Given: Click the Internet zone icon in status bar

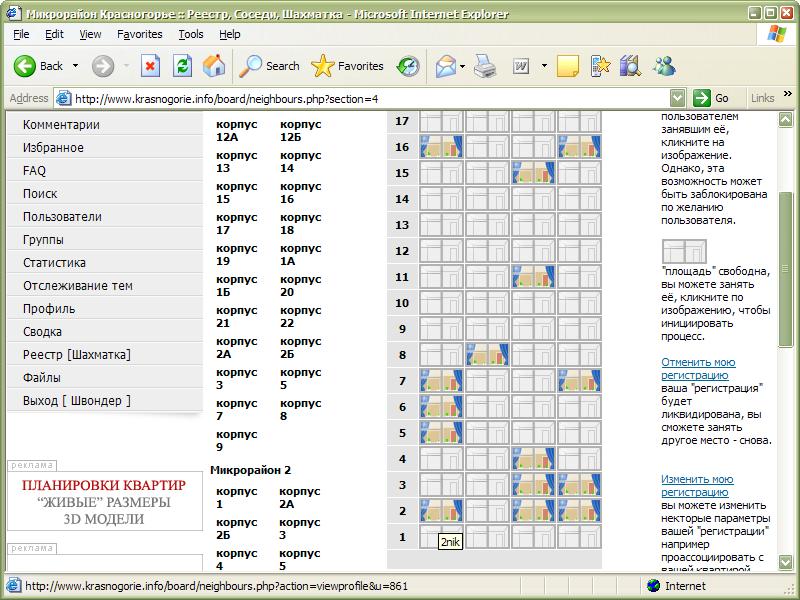Looking at the screenshot, I should pos(653,585).
